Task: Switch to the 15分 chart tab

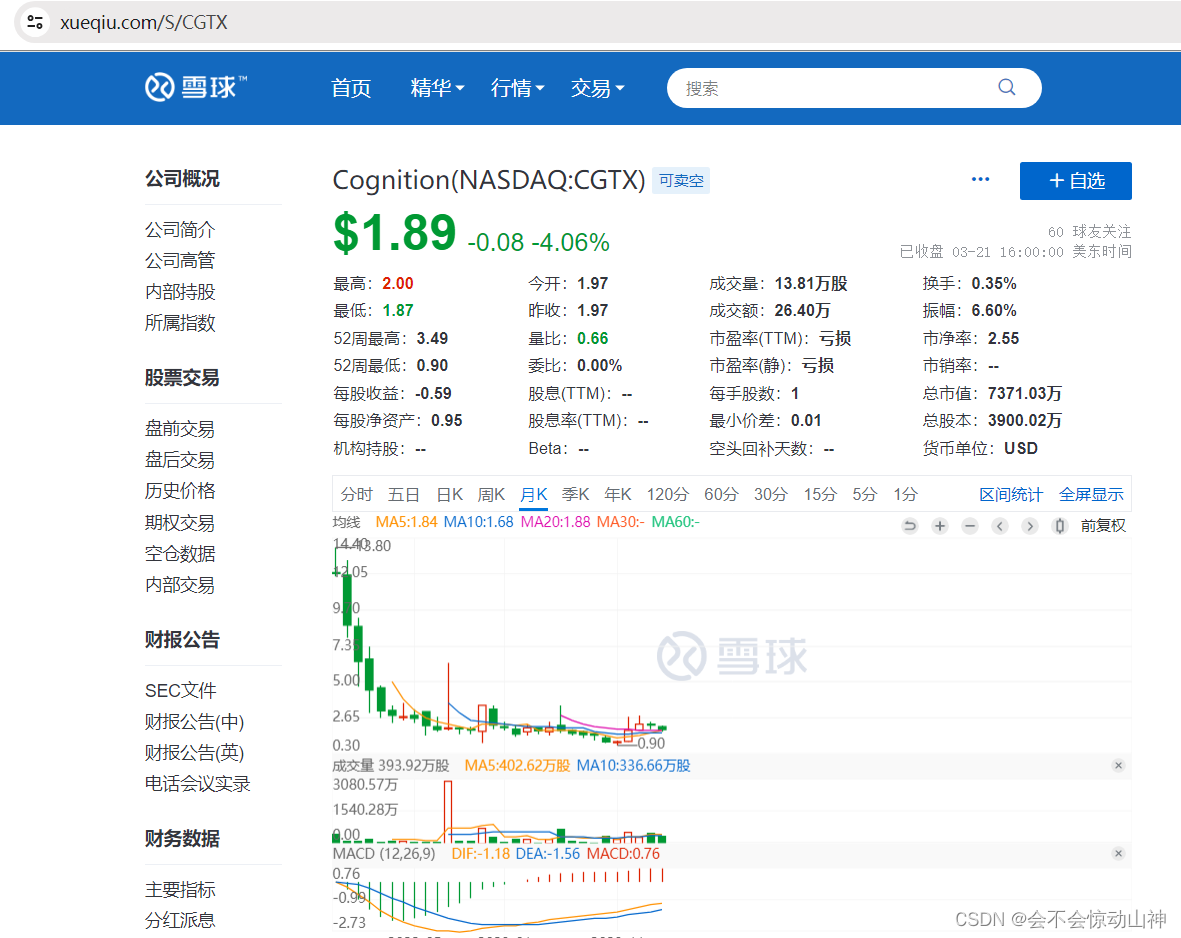Action: 820,494
